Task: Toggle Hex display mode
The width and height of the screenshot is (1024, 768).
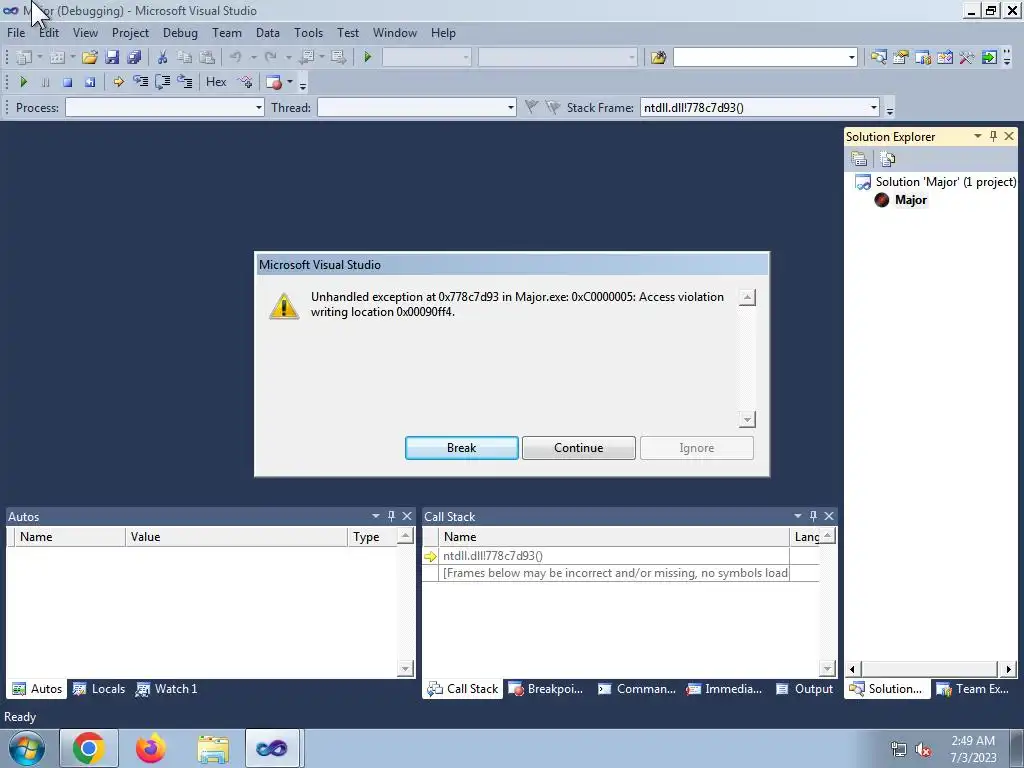Action: (x=216, y=82)
